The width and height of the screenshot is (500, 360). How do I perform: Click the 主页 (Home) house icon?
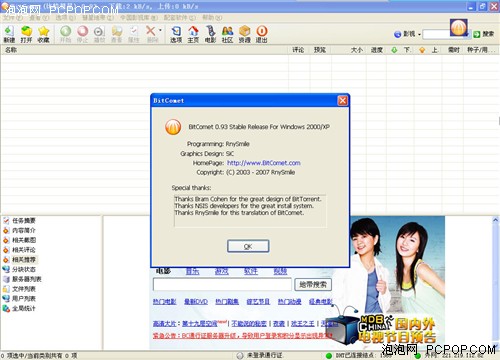click(x=193, y=34)
